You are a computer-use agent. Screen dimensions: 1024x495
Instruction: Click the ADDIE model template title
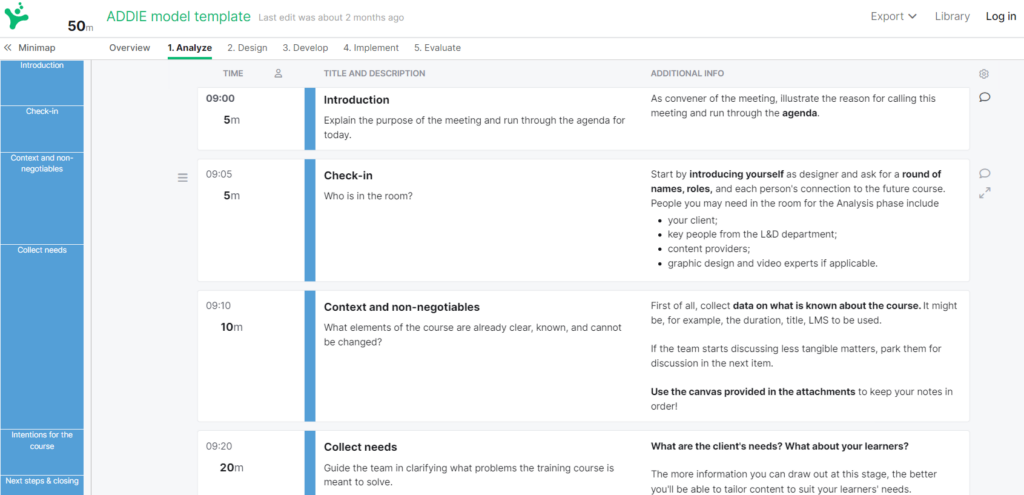point(178,17)
